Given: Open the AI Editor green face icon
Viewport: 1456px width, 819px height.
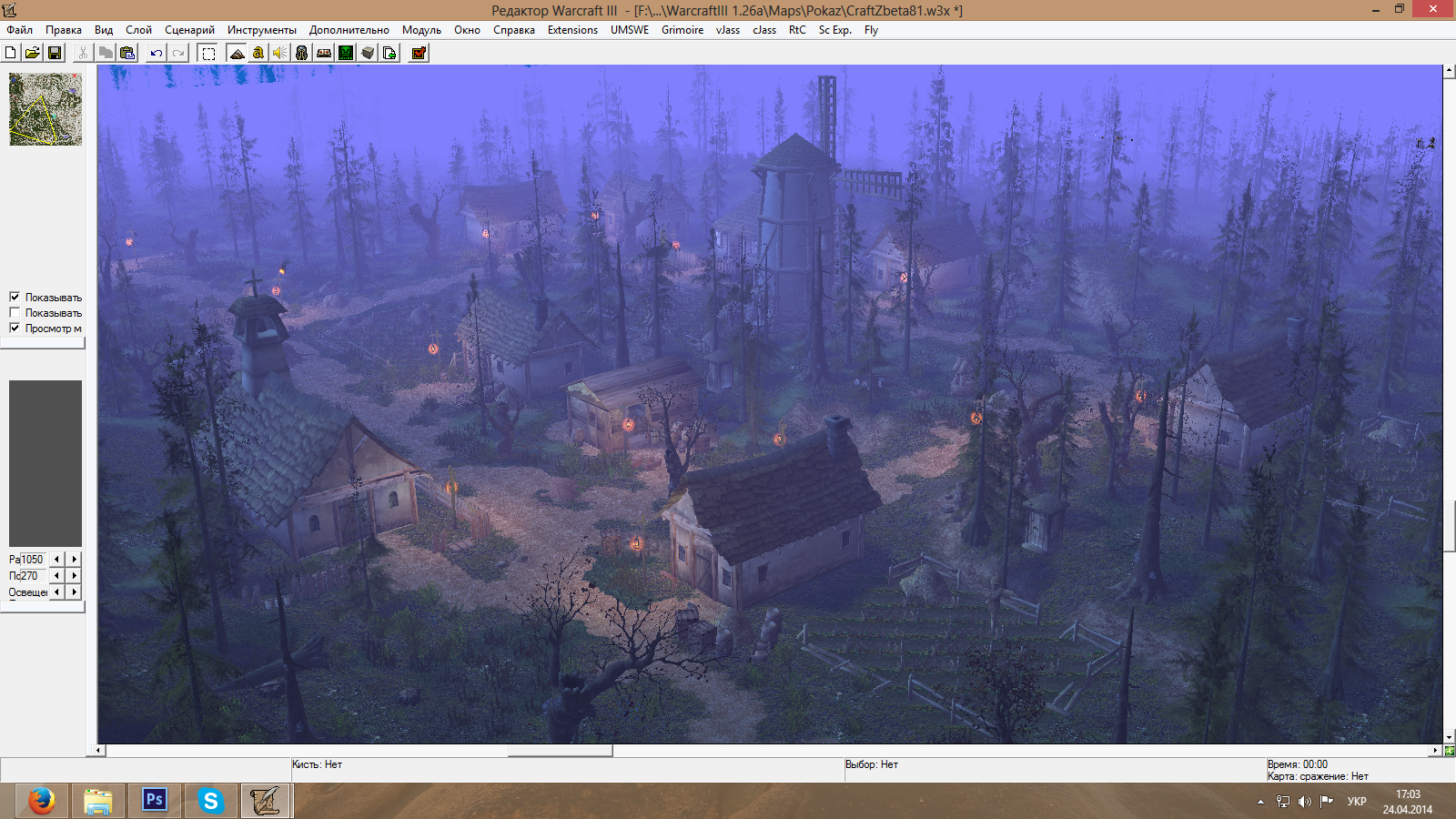Looking at the screenshot, I should click(346, 53).
